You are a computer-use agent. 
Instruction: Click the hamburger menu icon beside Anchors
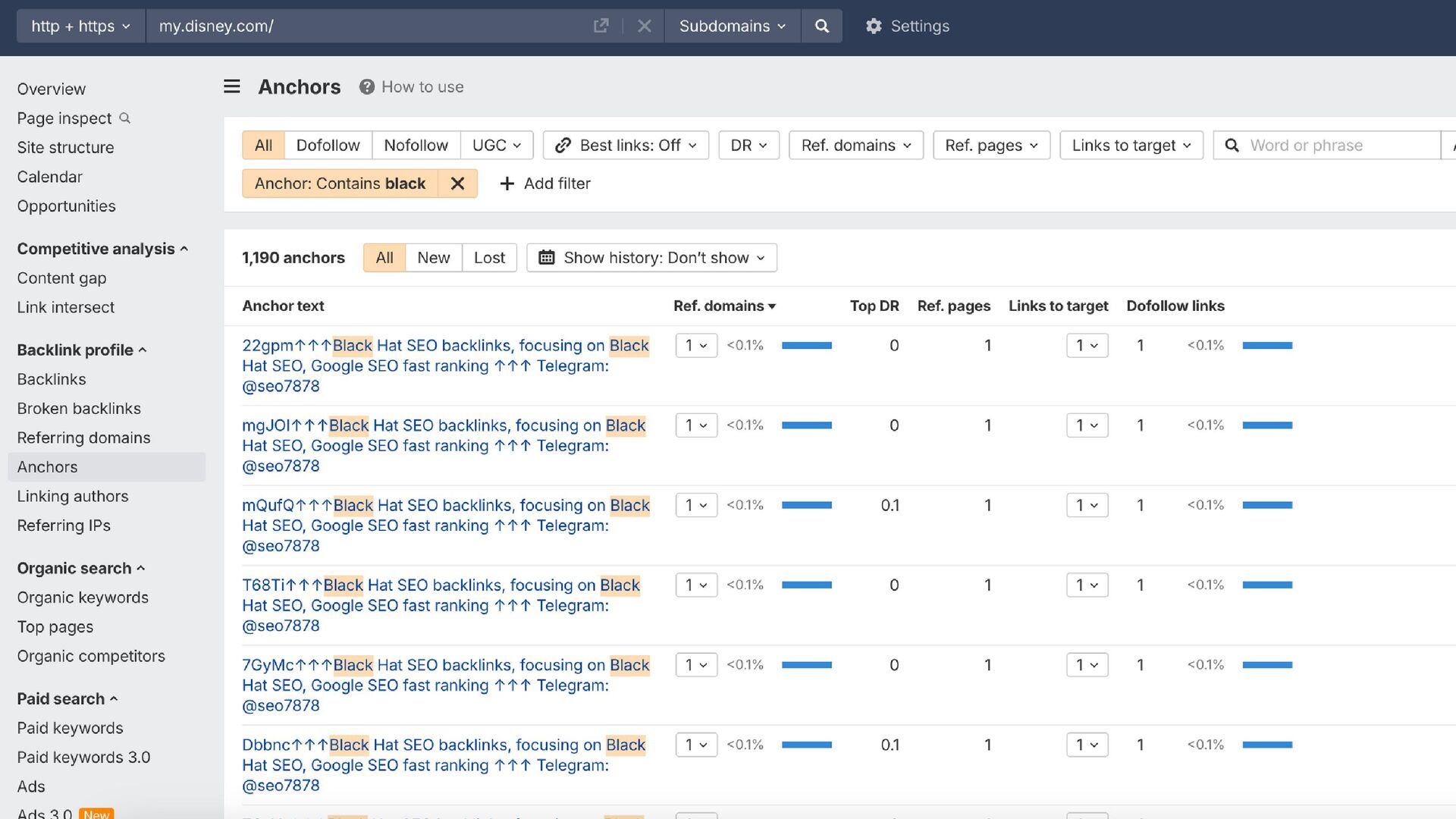pyautogui.click(x=232, y=86)
